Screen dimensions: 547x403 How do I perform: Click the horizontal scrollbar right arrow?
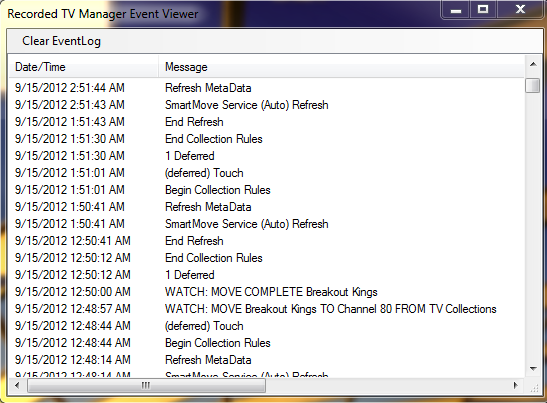516,385
